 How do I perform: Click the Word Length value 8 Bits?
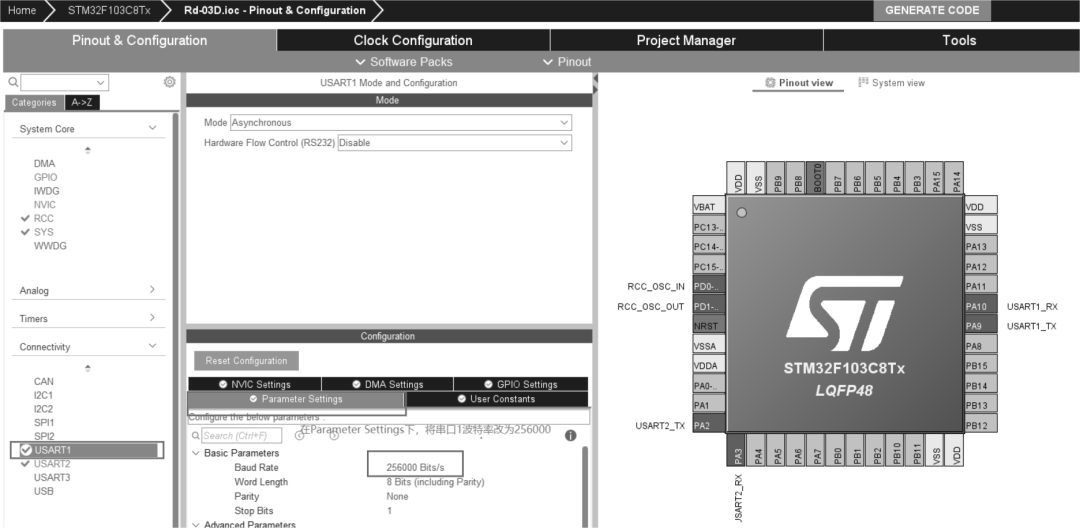tap(435, 482)
